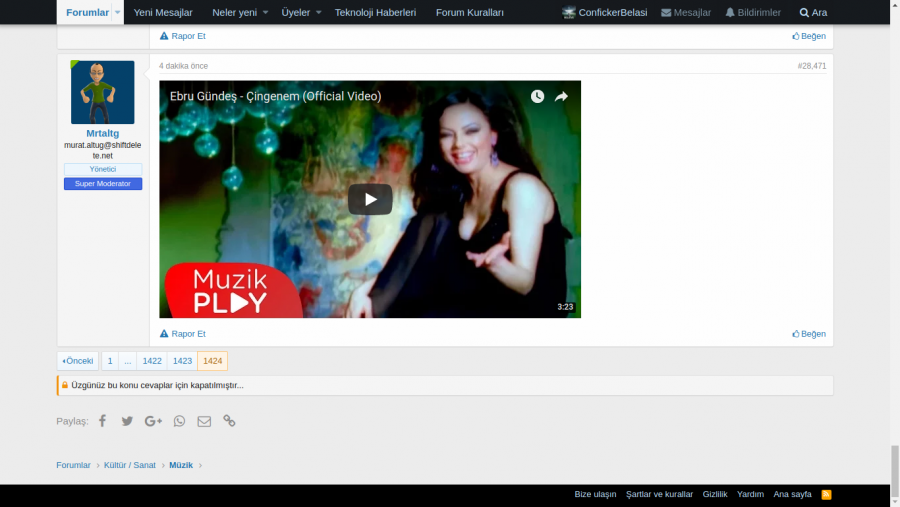Viewport: 900px width, 507px height.
Task: Play the Ebru Gündeş Çingenem video
Action: point(370,199)
